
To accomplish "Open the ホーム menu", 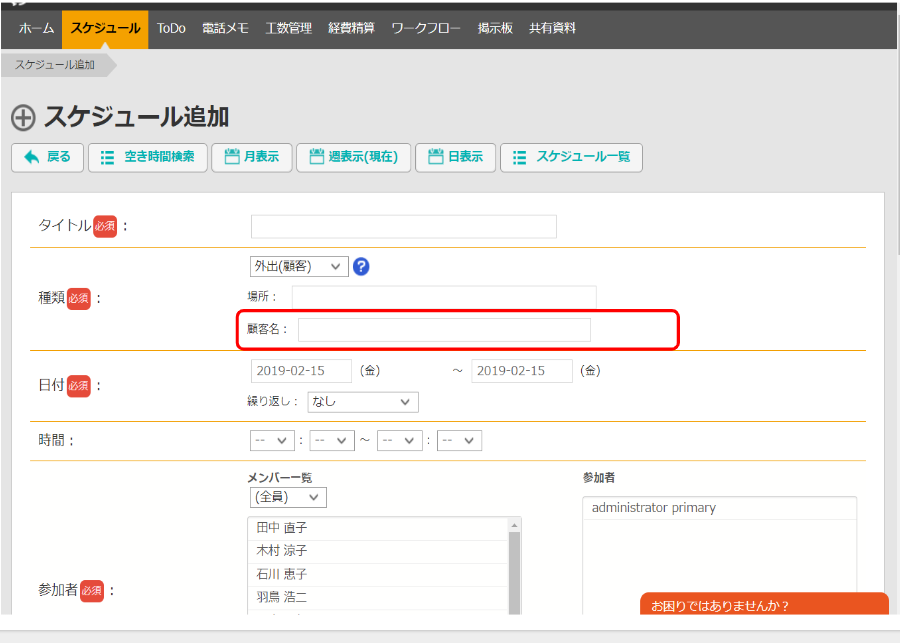I will click(x=36, y=28).
